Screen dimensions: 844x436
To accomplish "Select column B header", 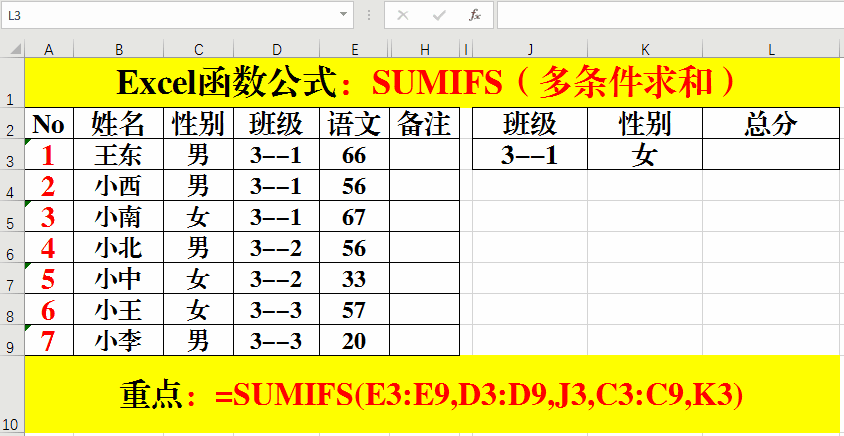I will pyautogui.click(x=118, y=50).
